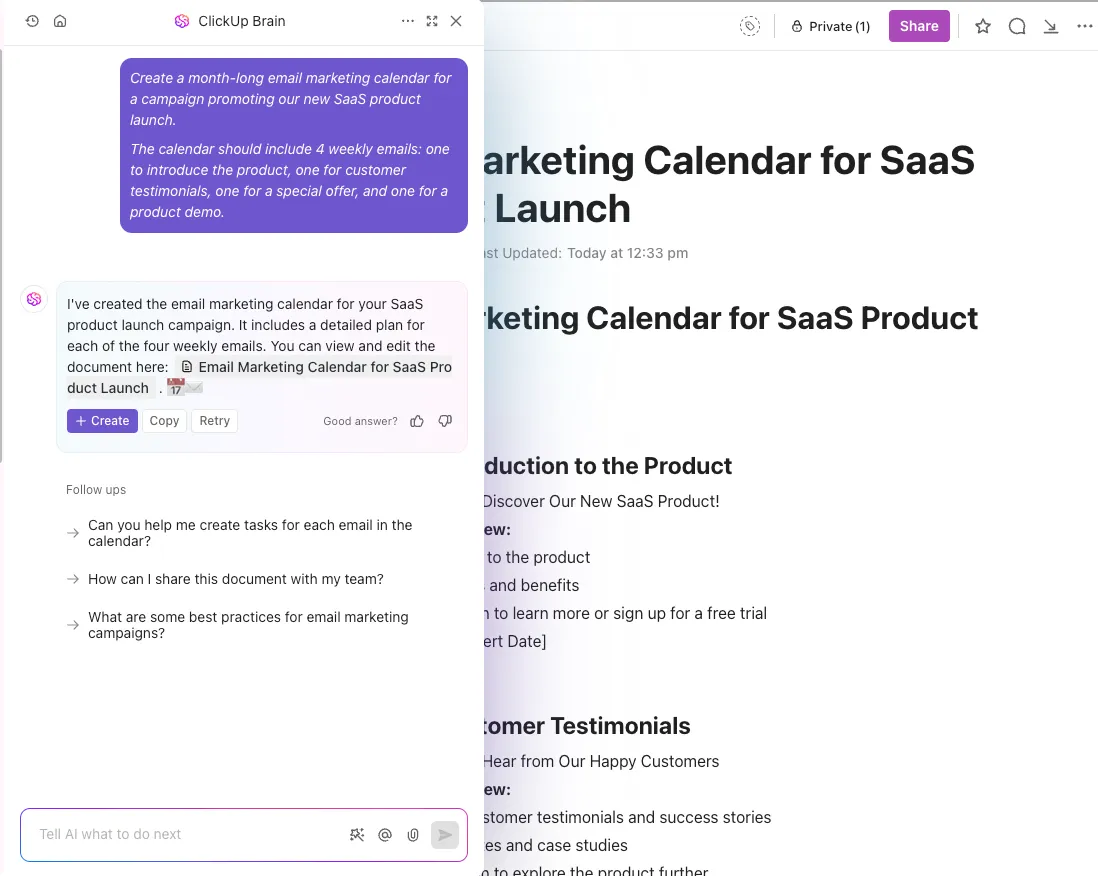The image size is (1098, 876).
Task: Open document more options ellipsis
Action: (1085, 27)
